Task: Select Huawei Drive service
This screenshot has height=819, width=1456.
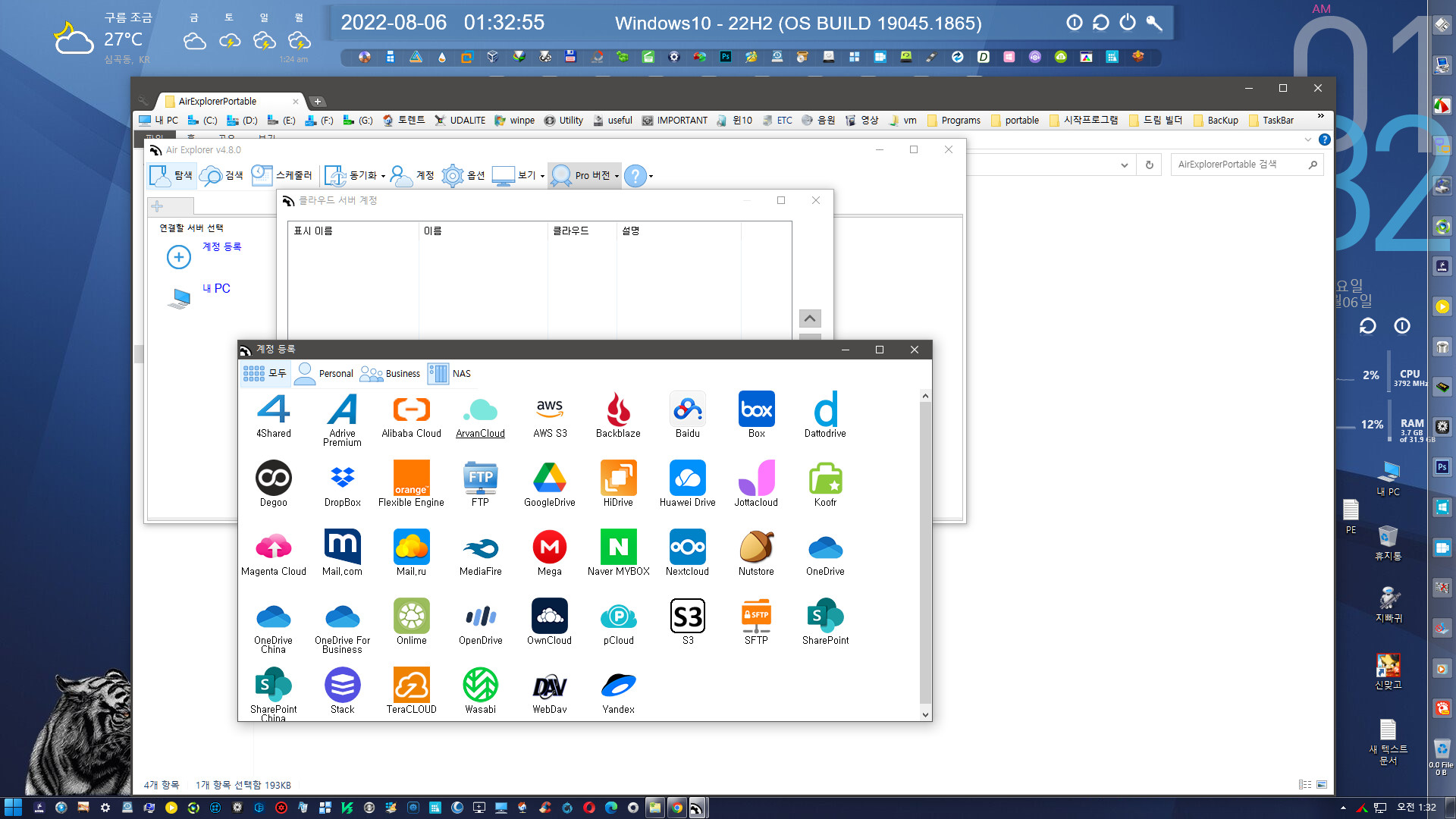Action: point(688,485)
